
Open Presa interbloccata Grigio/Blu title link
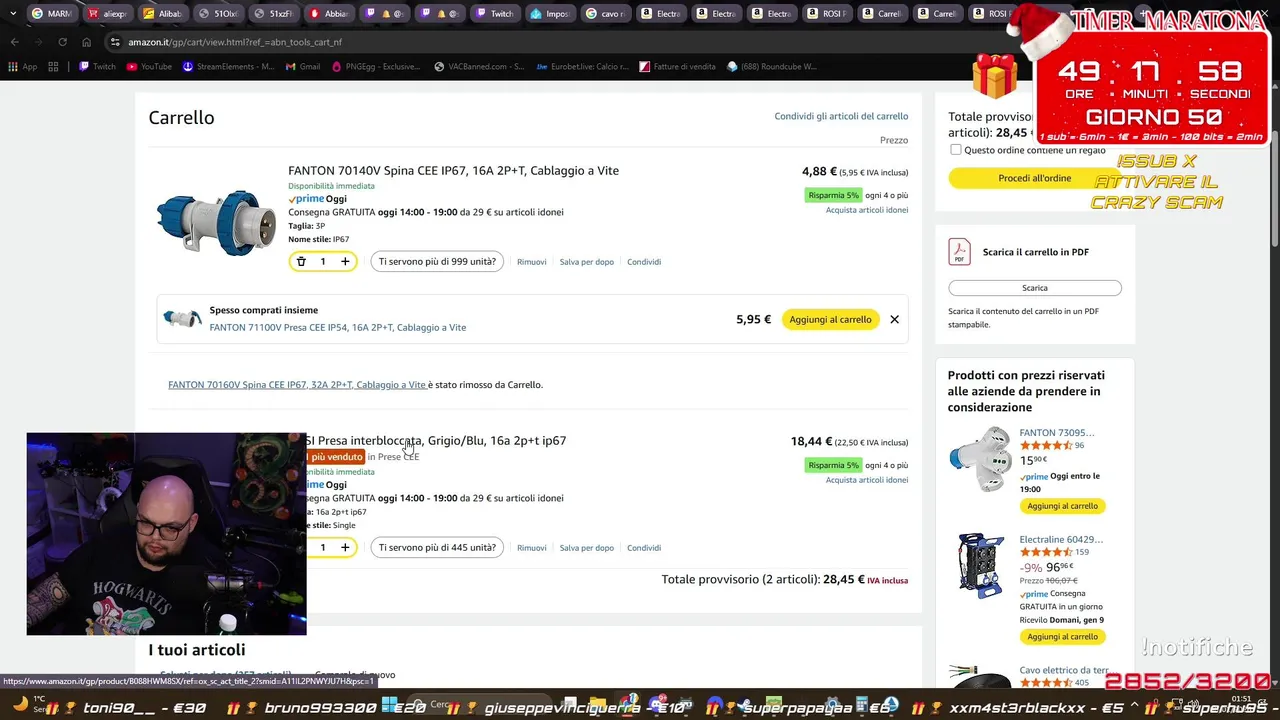click(x=436, y=441)
